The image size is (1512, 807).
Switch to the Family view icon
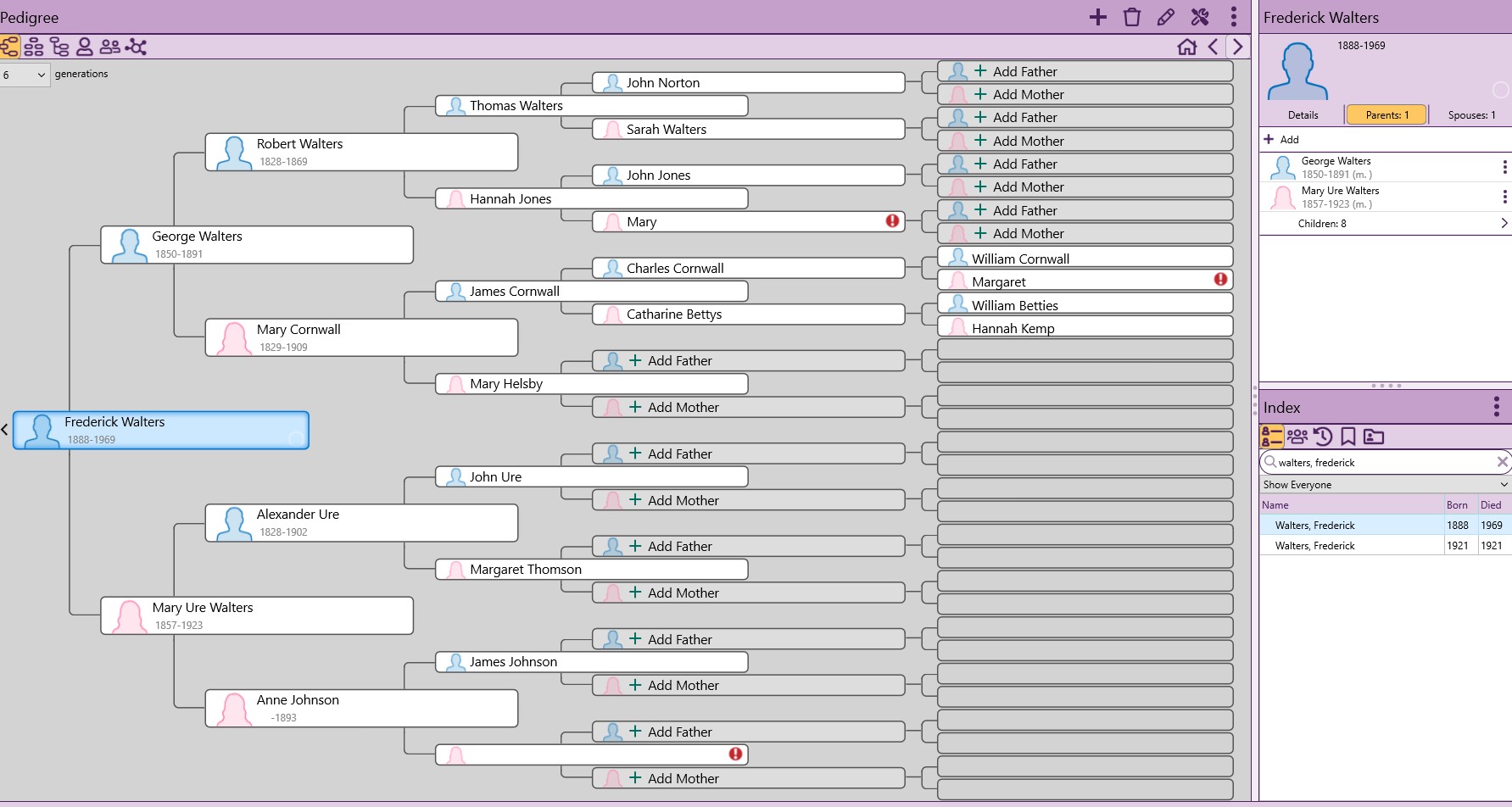pos(34,47)
